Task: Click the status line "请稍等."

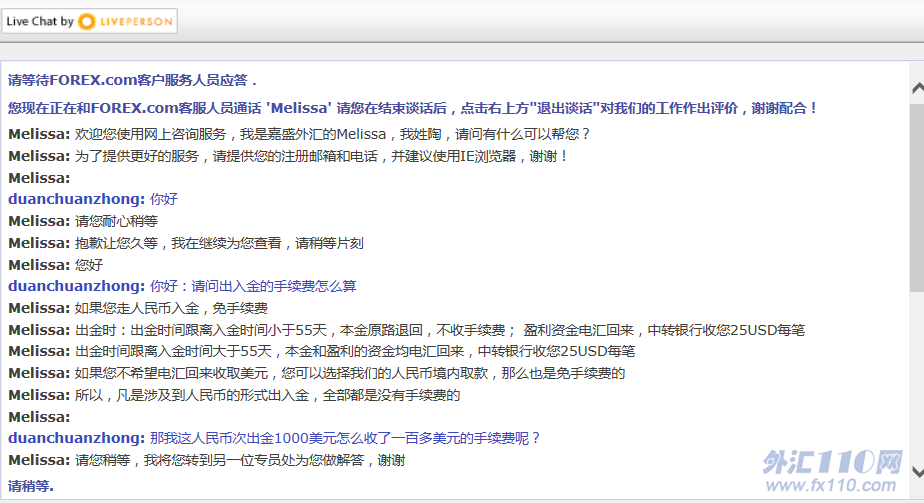Action: (31, 486)
